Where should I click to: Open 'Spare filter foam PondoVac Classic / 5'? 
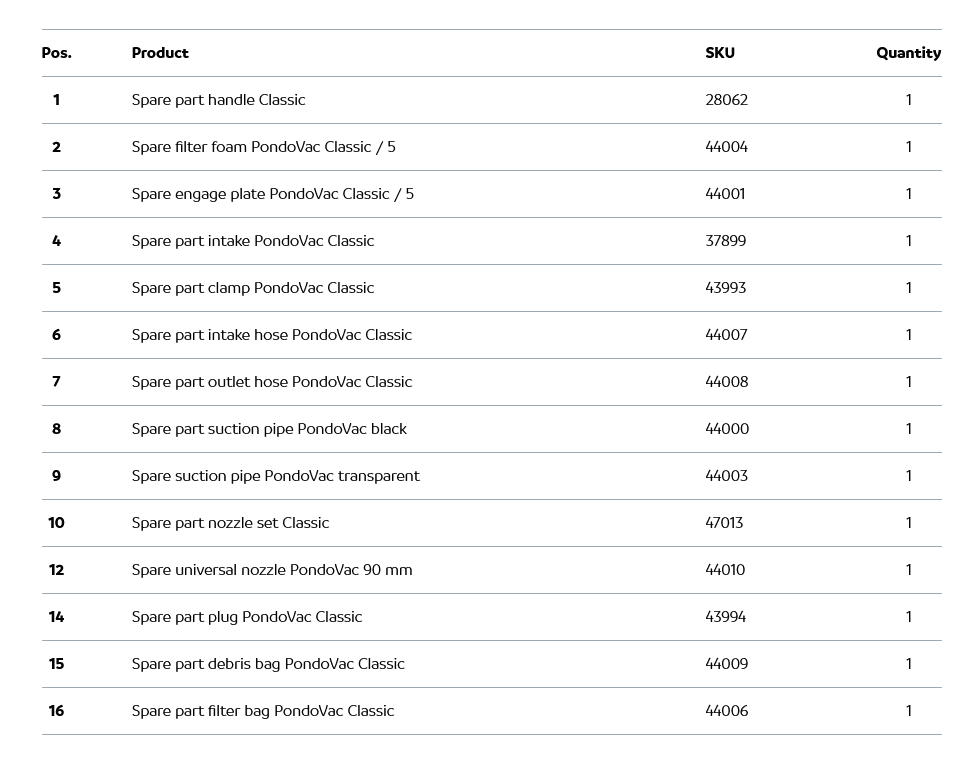pos(263,147)
